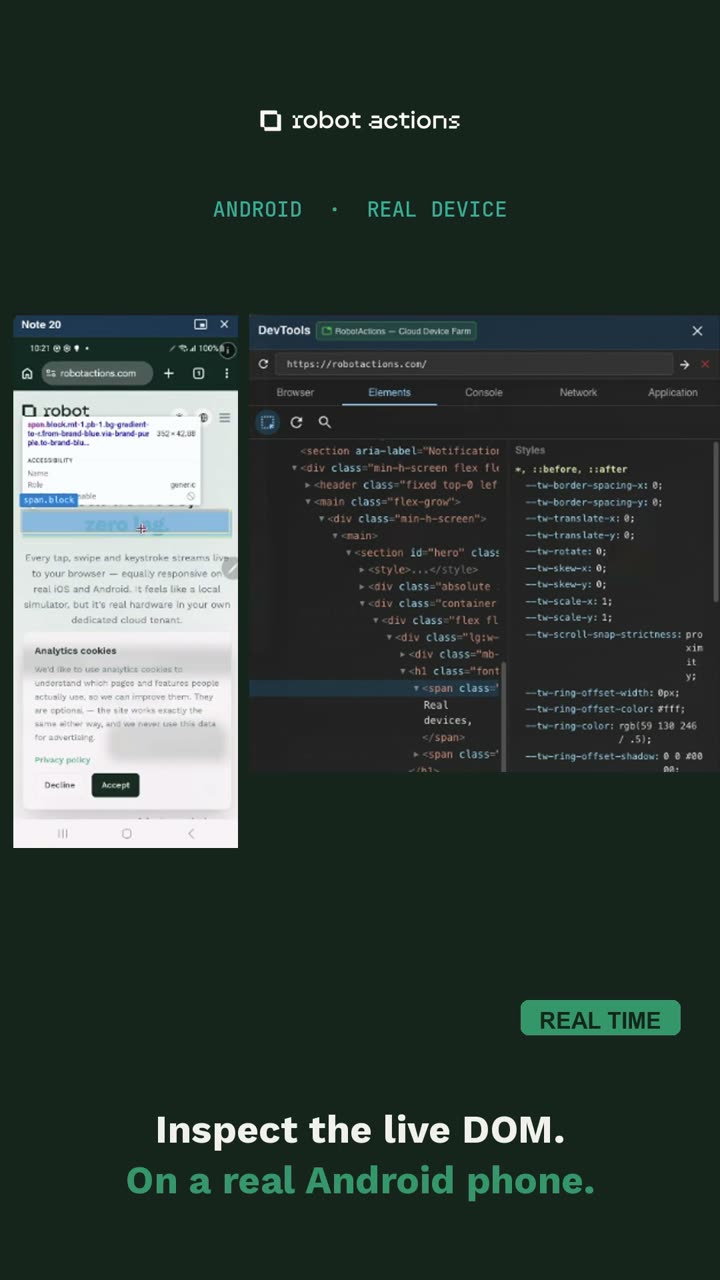The height and width of the screenshot is (1280, 720).
Task: Collapse the div min-h-screen flex node
Action: (x=295, y=468)
